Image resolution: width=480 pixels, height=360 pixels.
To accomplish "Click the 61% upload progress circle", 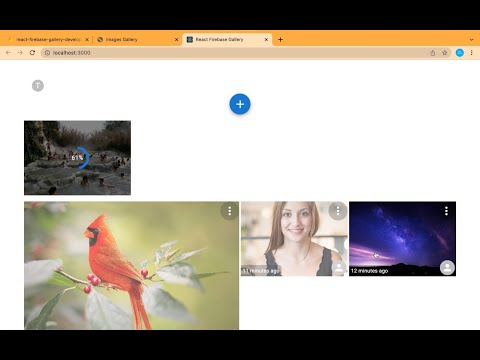I will [78, 158].
